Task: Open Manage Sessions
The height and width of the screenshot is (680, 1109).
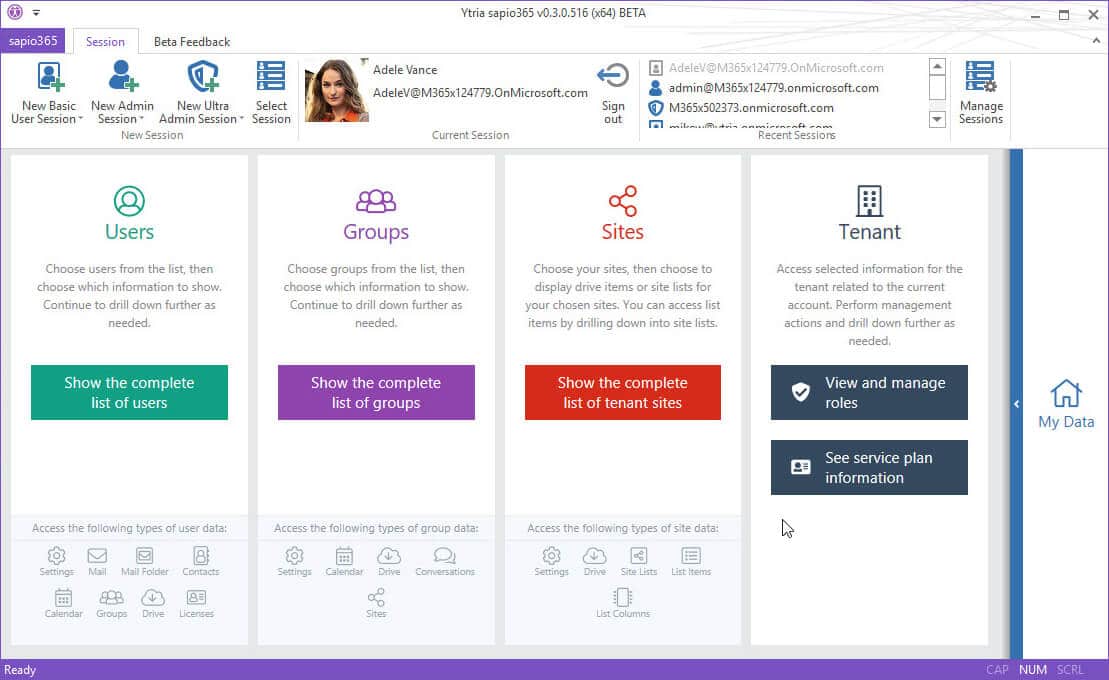Action: pos(980,93)
